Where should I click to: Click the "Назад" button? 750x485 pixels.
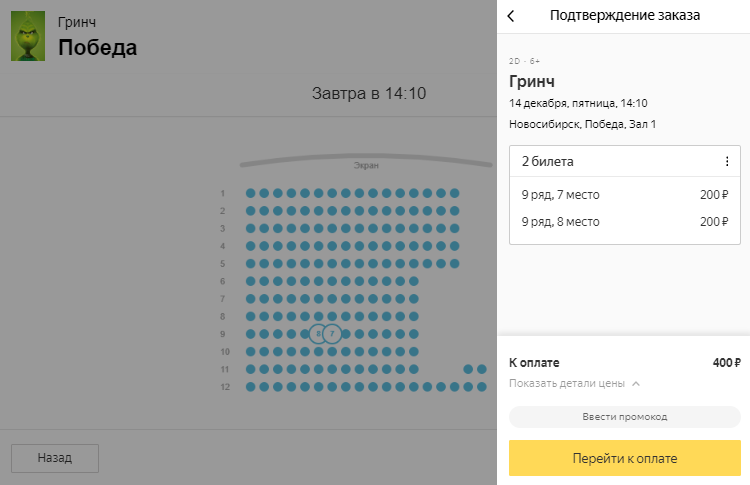[x=55, y=458]
